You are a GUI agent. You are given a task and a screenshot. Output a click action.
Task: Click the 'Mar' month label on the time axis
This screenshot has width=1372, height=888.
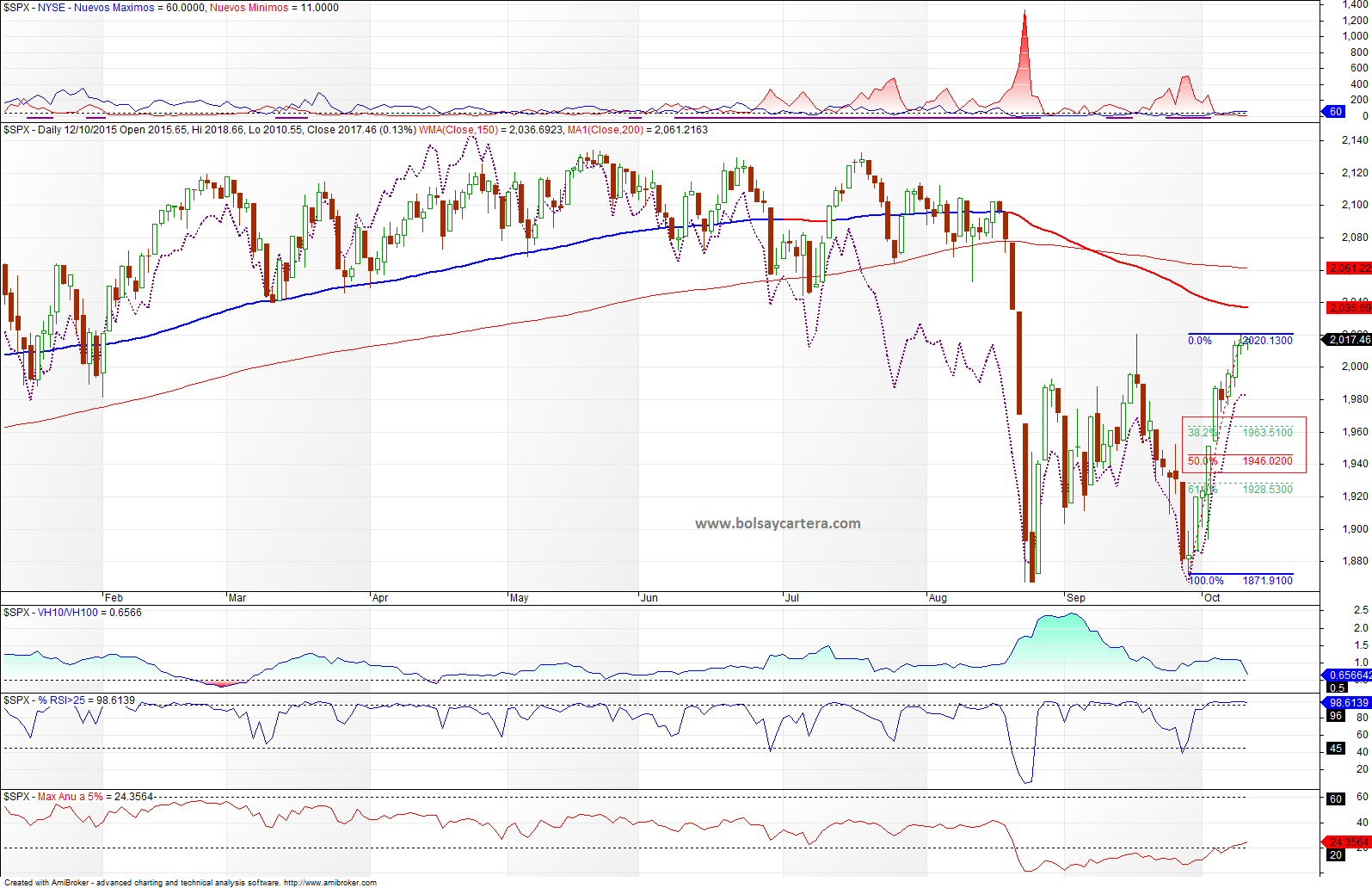point(237,598)
